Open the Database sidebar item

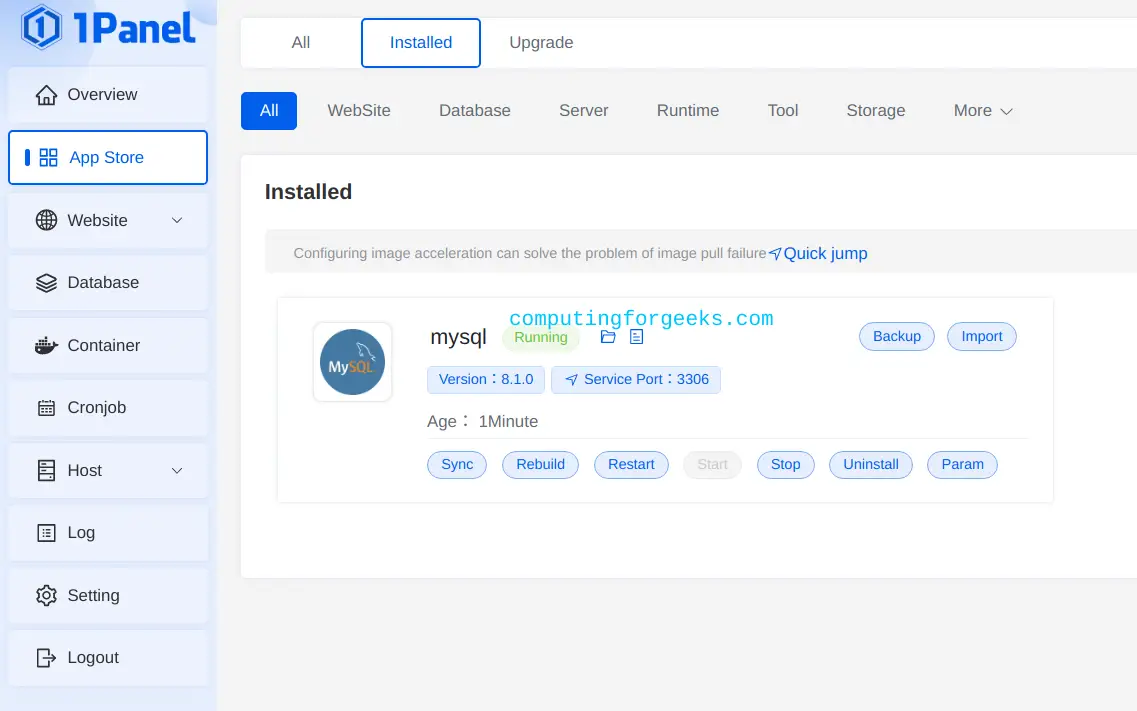[108, 283]
